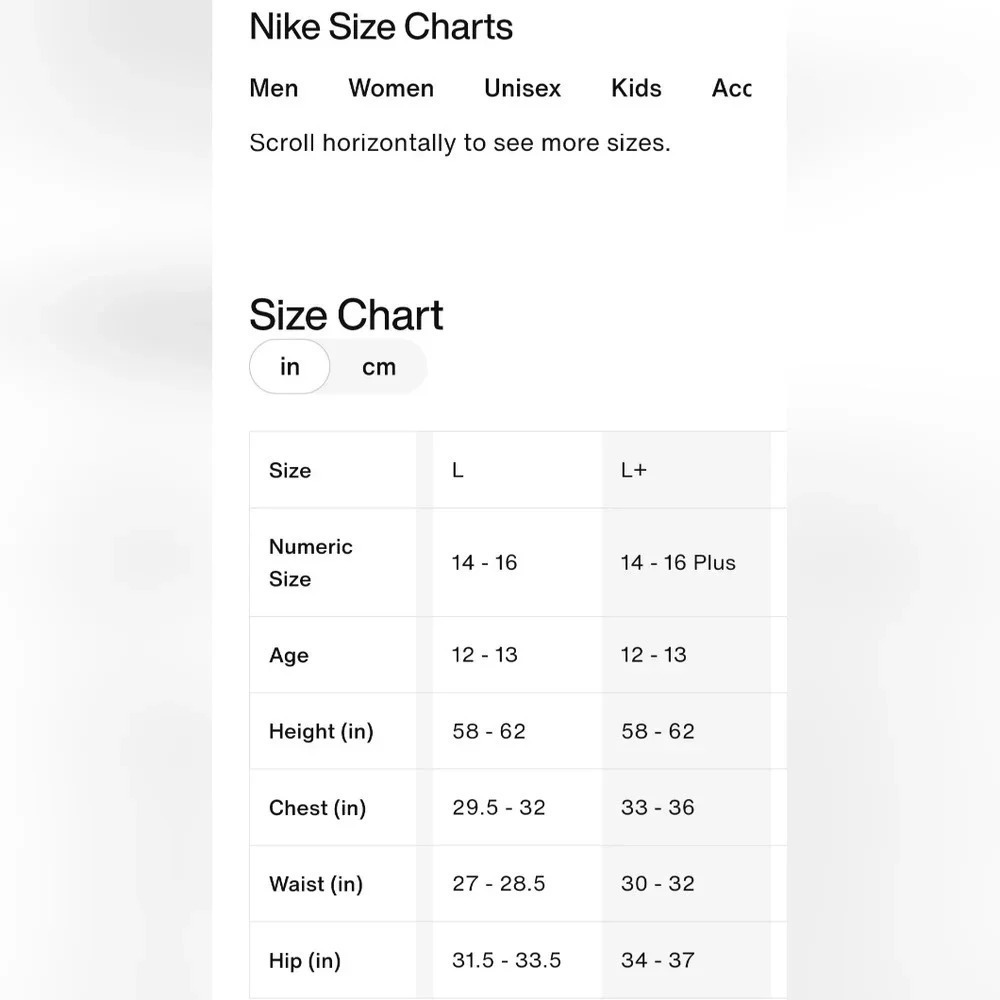Open the Kids size chart tab

[636, 88]
